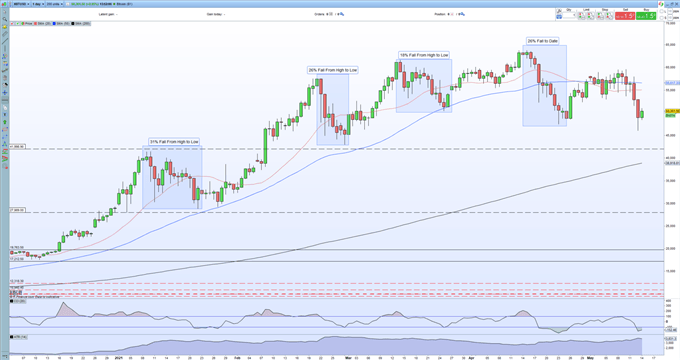Open the 1 day timeframe dropdown
This screenshot has height=360, width=680.
pos(38,4)
